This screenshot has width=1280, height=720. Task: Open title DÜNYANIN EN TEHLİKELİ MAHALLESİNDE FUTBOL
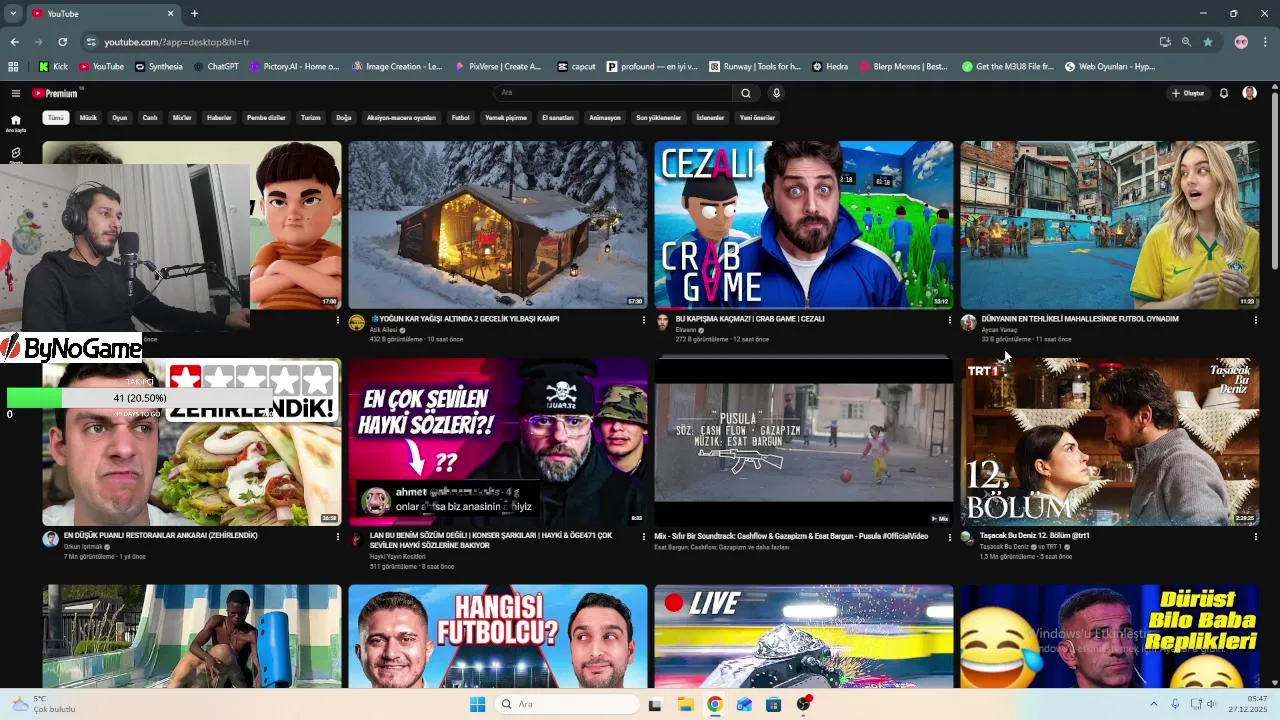(1080, 319)
